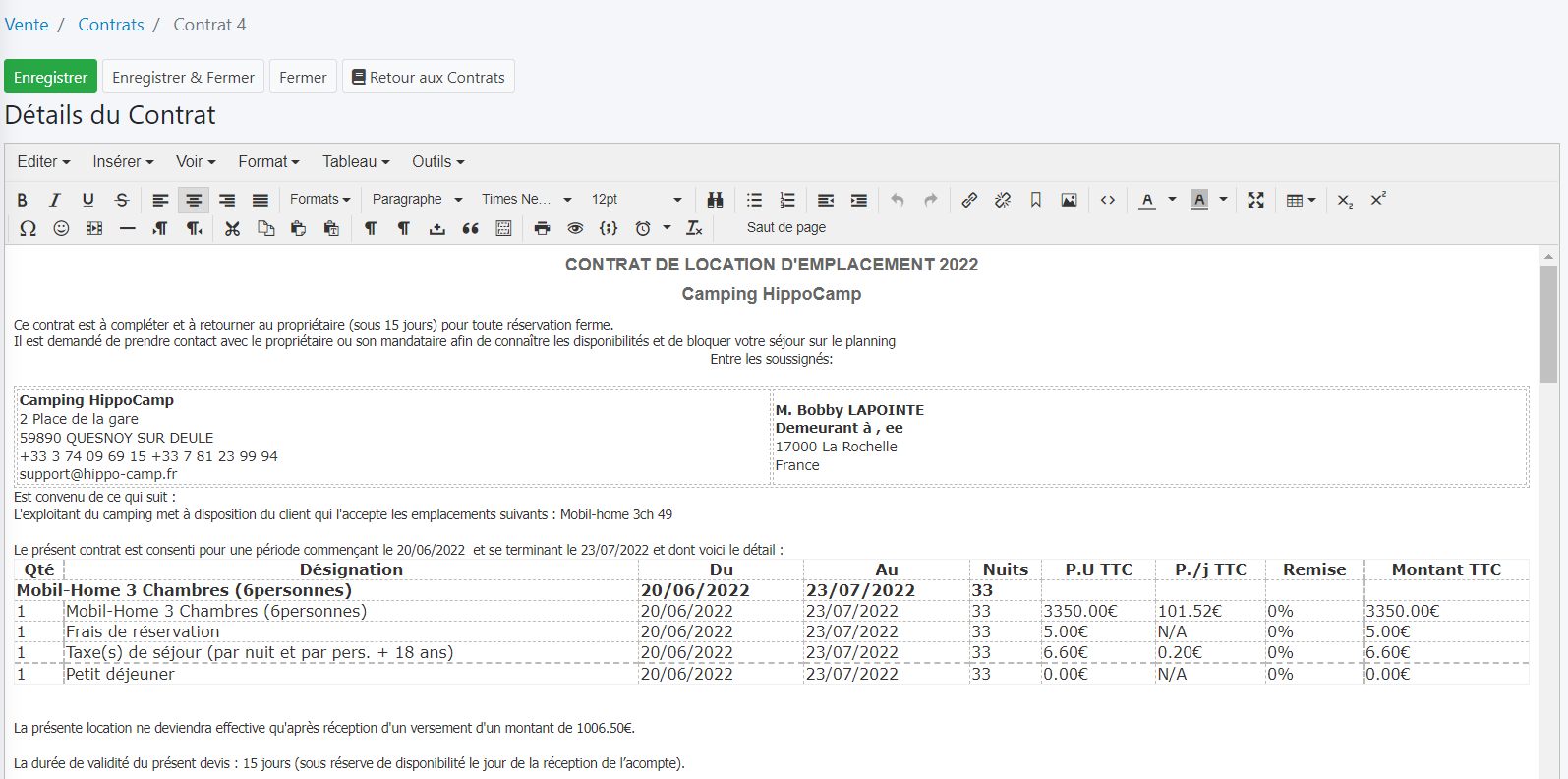1568x779 pixels.
Task: Open the Paragraphe block format dropdown
Action: click(417, 199)
